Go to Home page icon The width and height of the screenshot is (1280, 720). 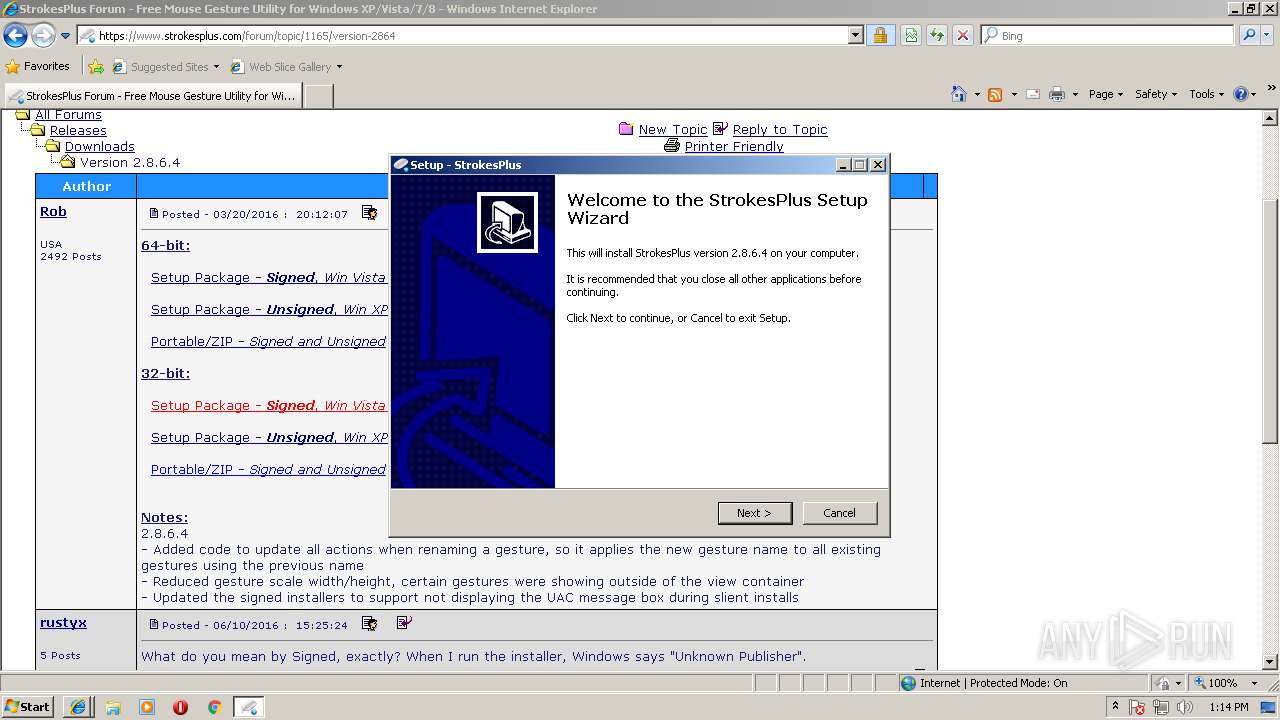tap(959, 94)
